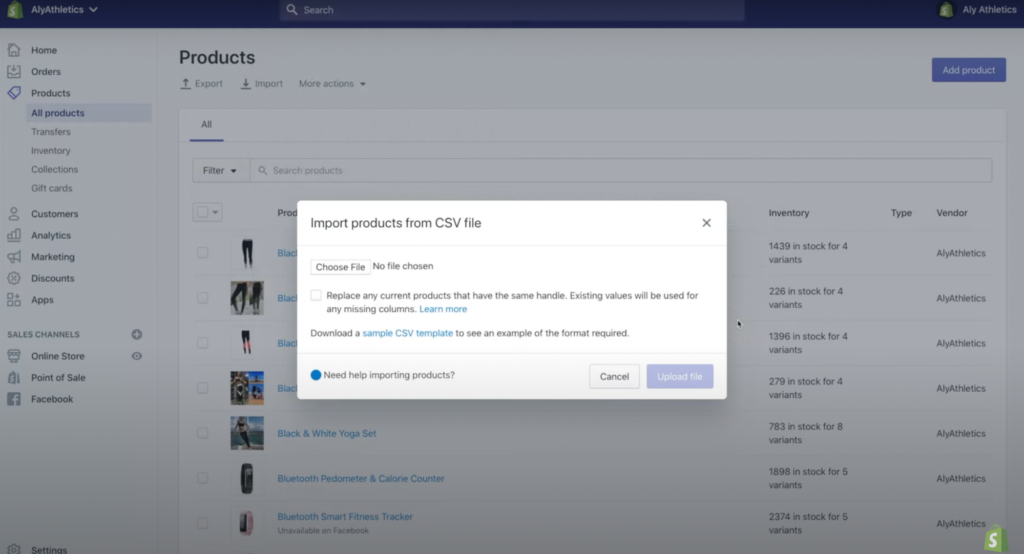Select Bluetooth Smart Fitness Tracker checkbox
Viewport: 1024px width, 554px height.
tap(202, 523)
